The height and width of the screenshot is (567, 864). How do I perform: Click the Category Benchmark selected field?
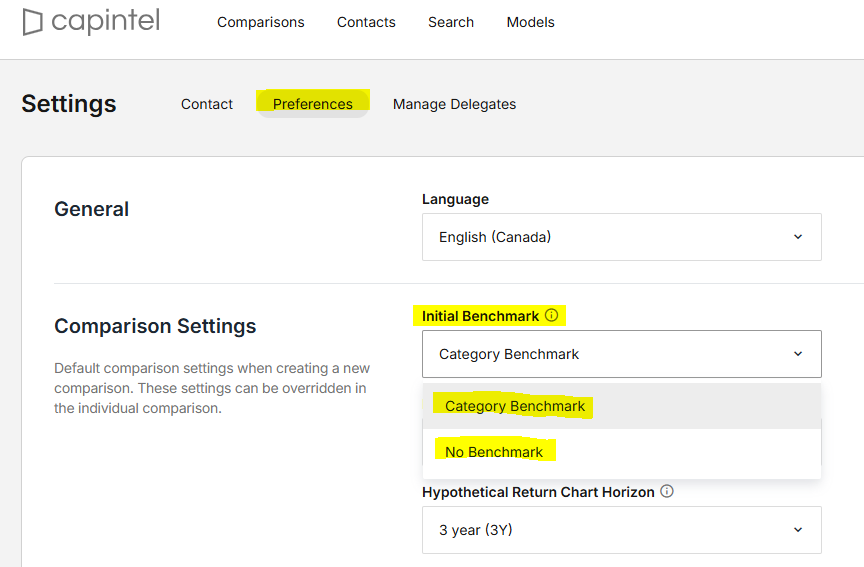point(622,354)
